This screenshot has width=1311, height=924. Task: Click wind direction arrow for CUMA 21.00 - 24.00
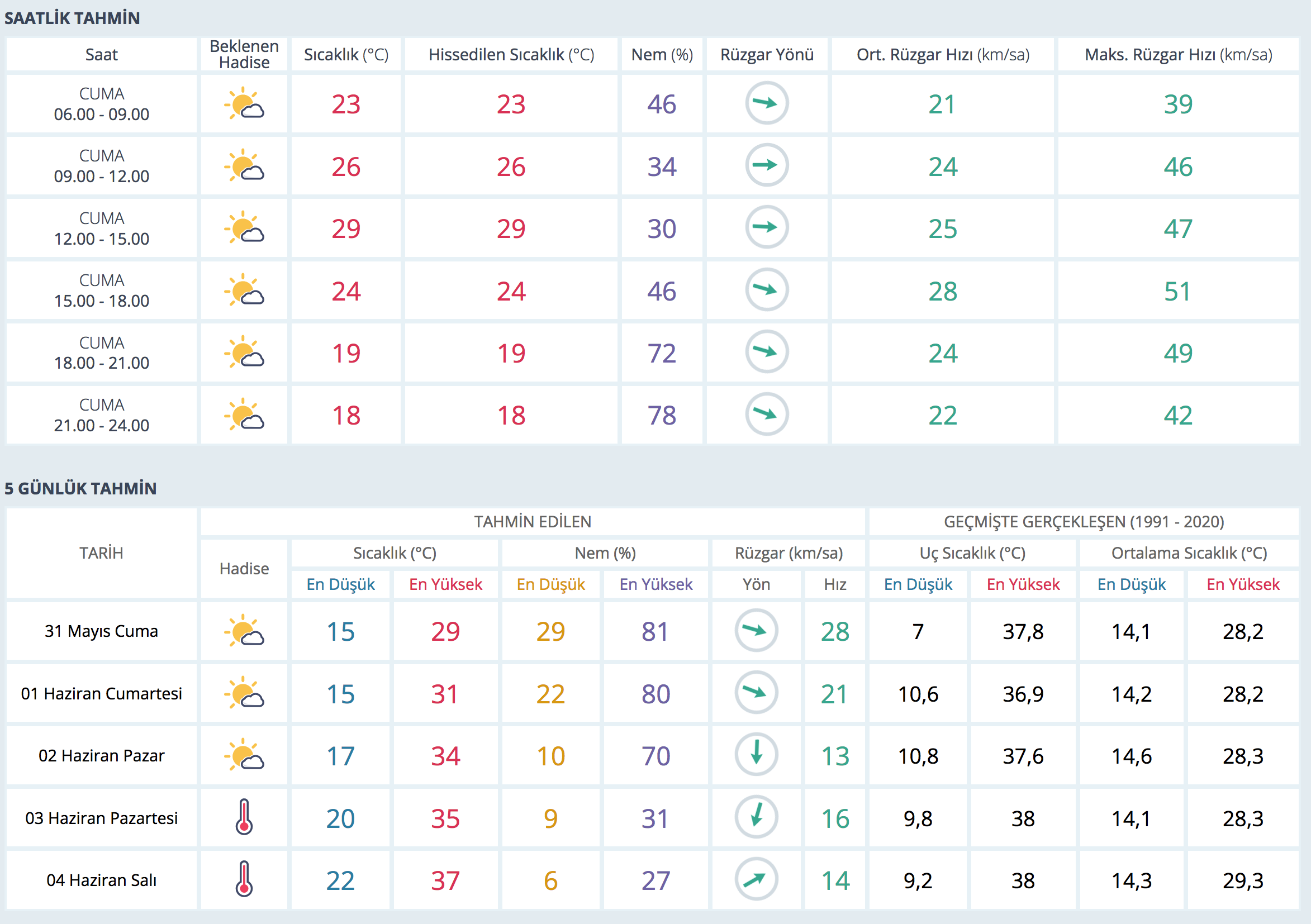(x=766, y=415)
